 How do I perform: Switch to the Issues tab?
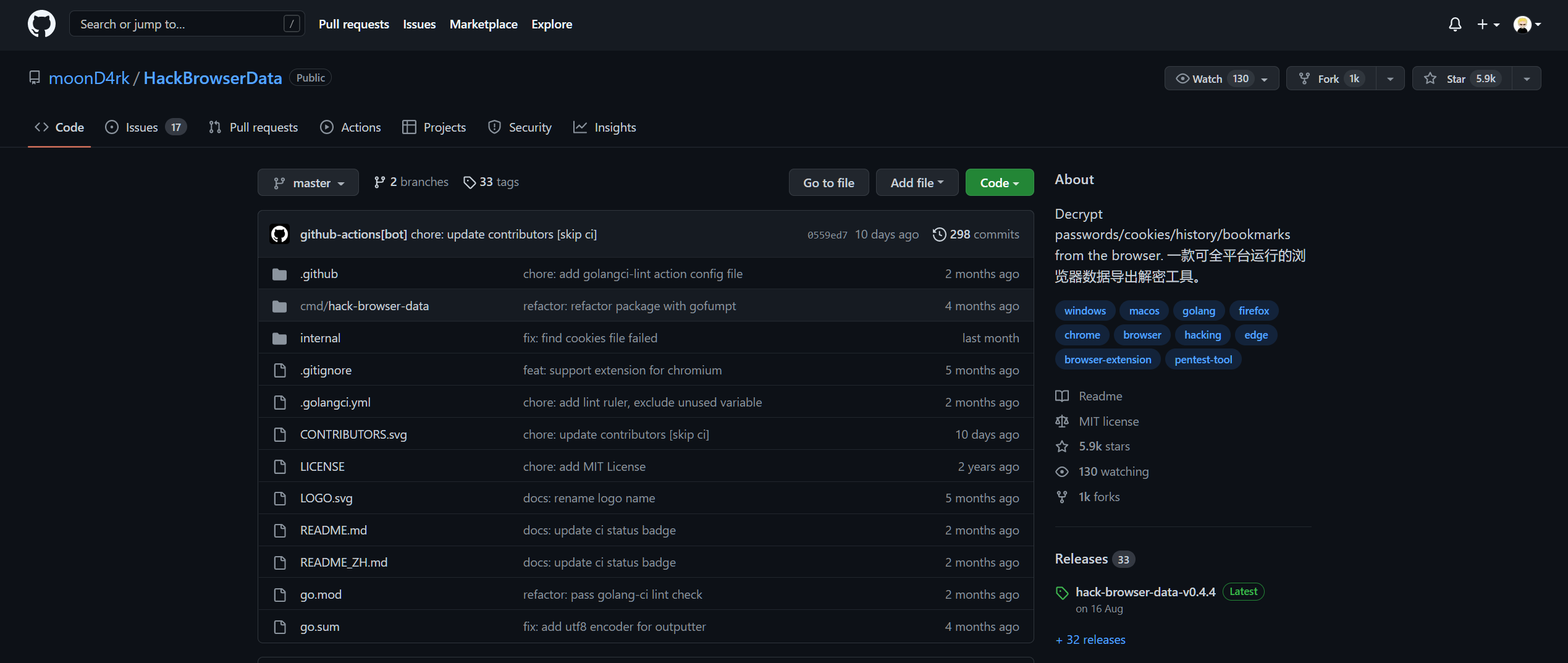(146, 127)
